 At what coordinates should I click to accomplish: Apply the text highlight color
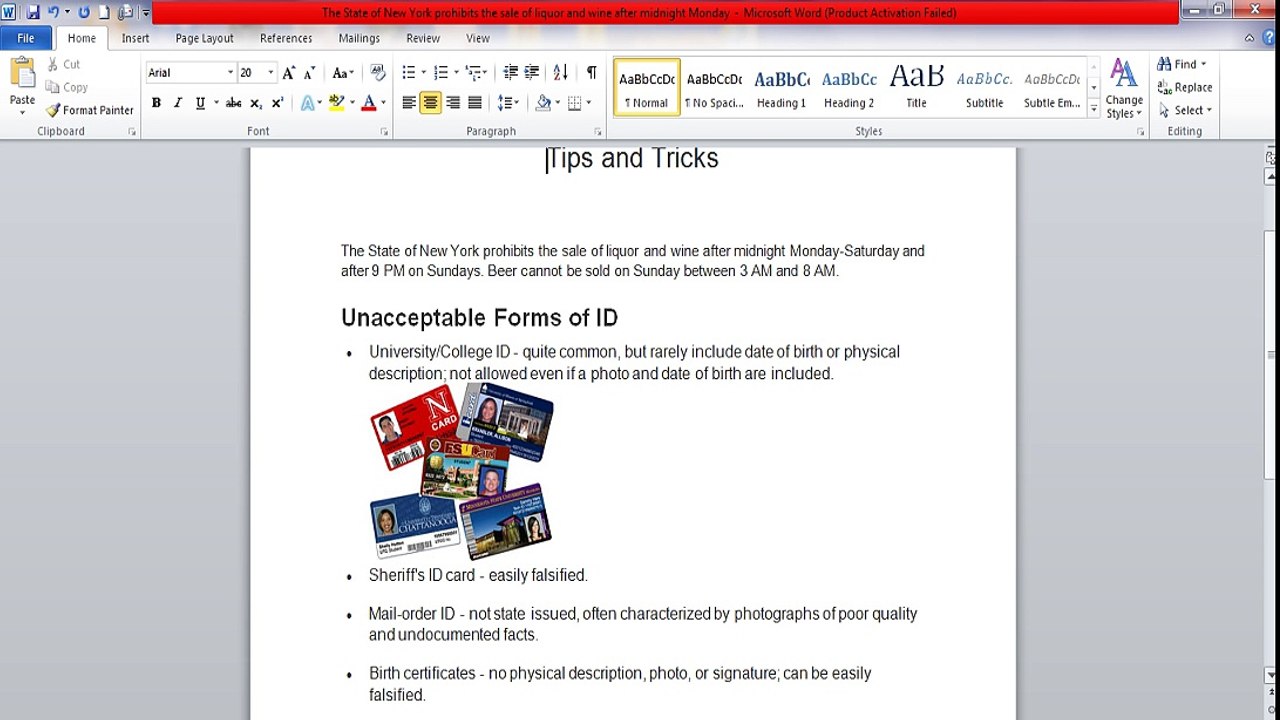336,103
